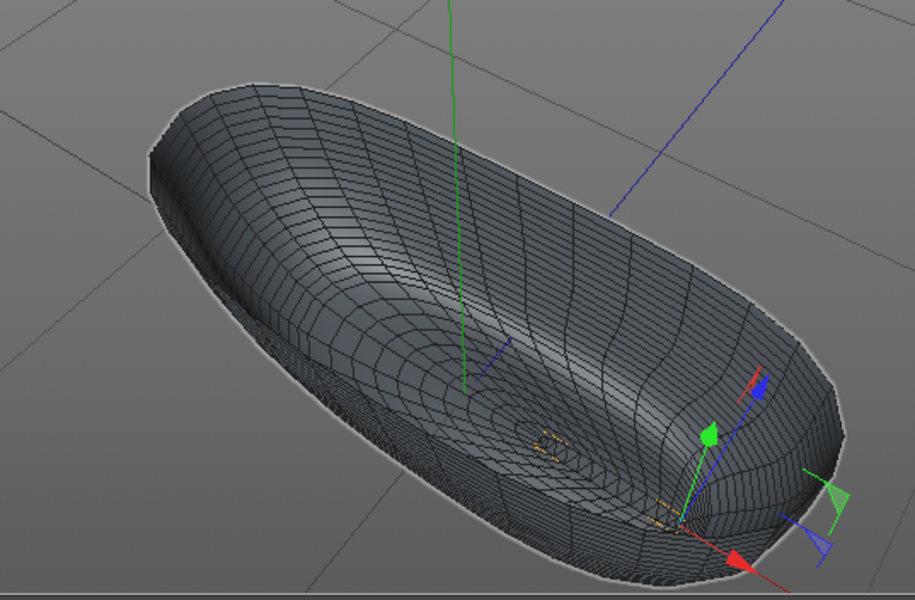Click the orange selected points in mesh center
915x600 pixels.
pyautogui.click(x=550, y=446)
